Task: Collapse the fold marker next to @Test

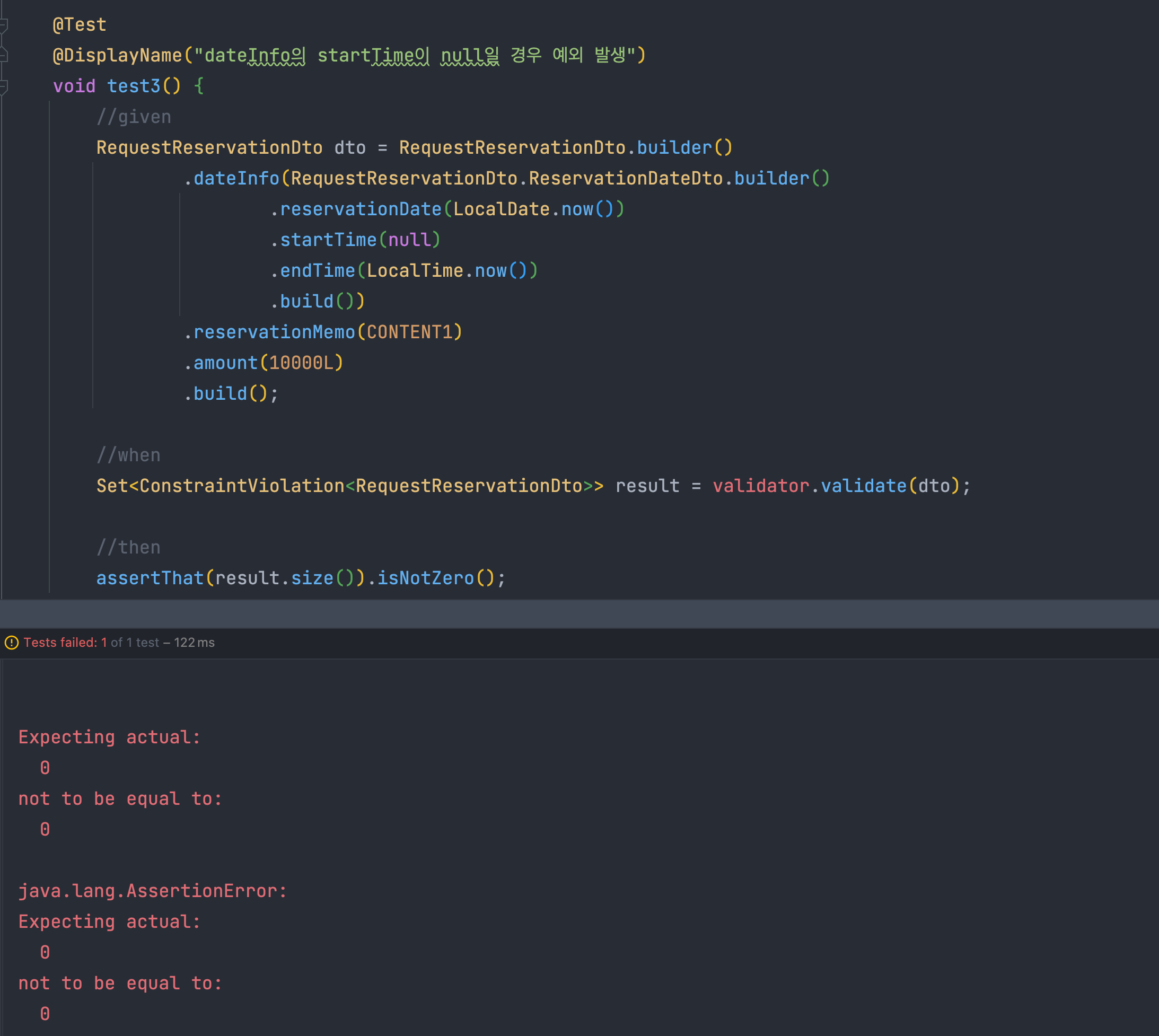Action: tap(3, 24)
